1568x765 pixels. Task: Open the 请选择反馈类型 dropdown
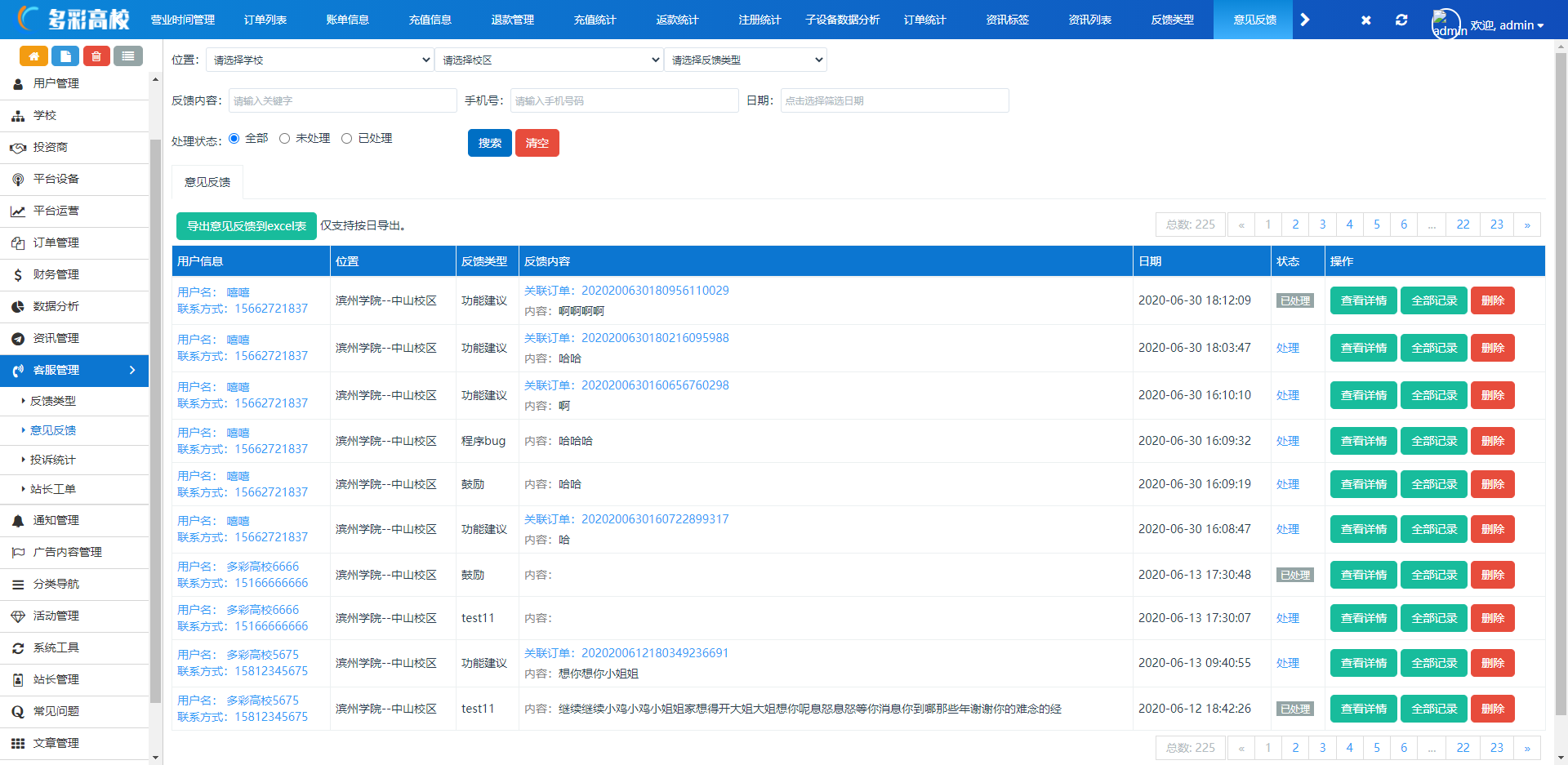pos(746,60)
